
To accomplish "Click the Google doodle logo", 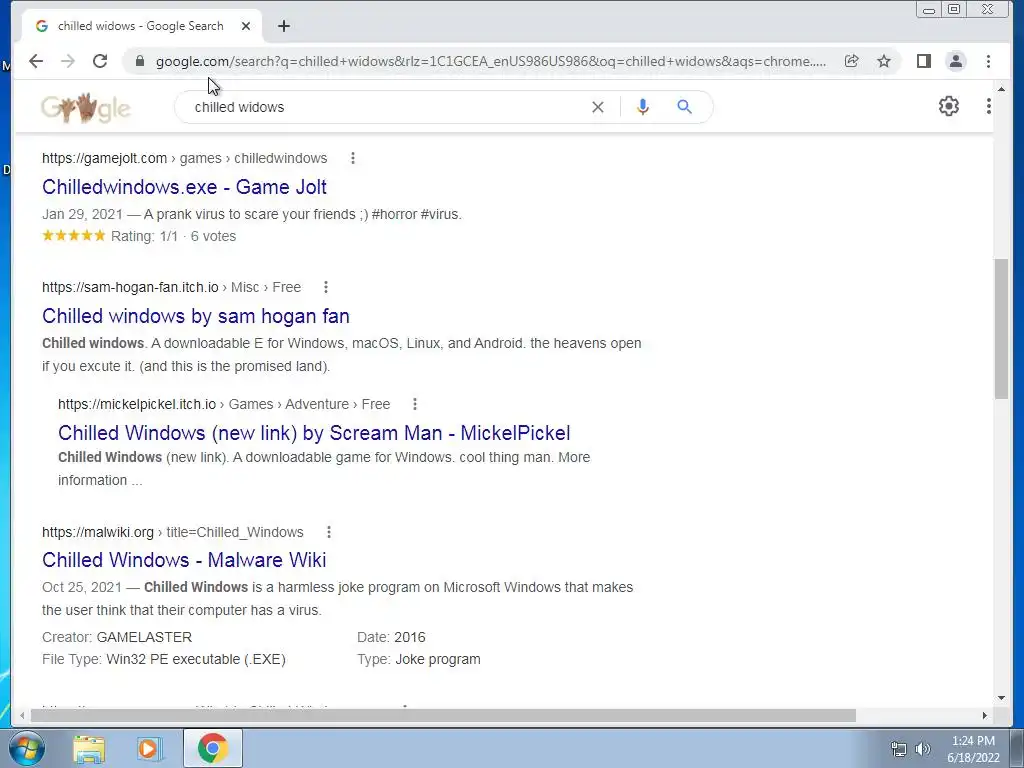I will tap(86, 108).
